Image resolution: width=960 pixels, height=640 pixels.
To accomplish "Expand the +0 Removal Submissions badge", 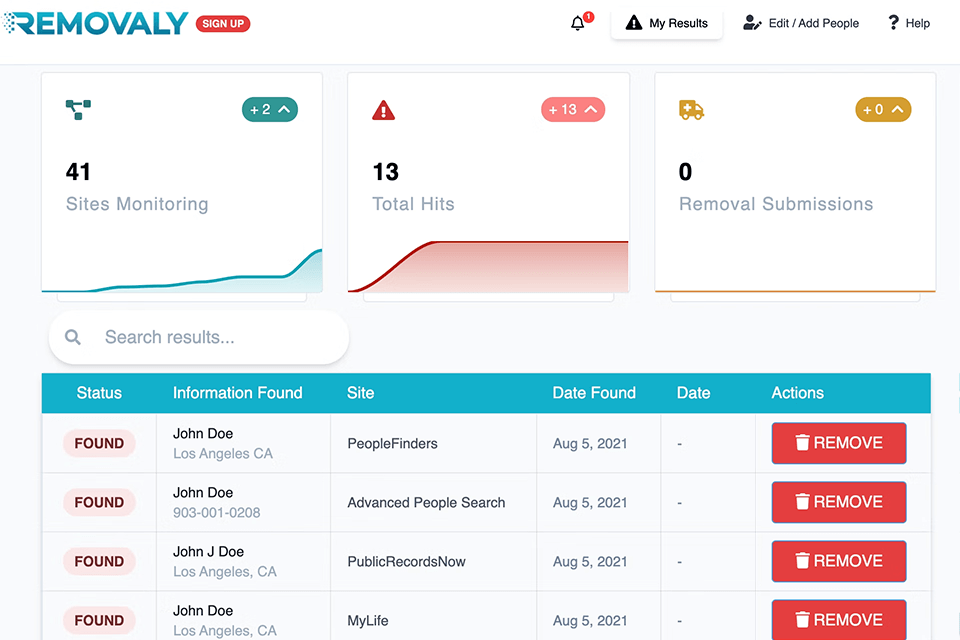I will coord(883,110).
